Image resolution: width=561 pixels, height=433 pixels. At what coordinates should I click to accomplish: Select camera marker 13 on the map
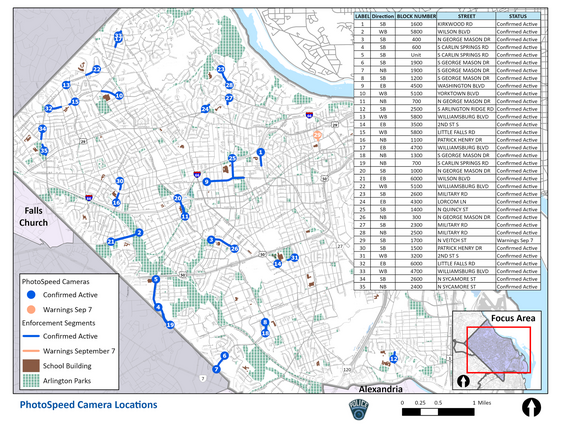point(66,85)
